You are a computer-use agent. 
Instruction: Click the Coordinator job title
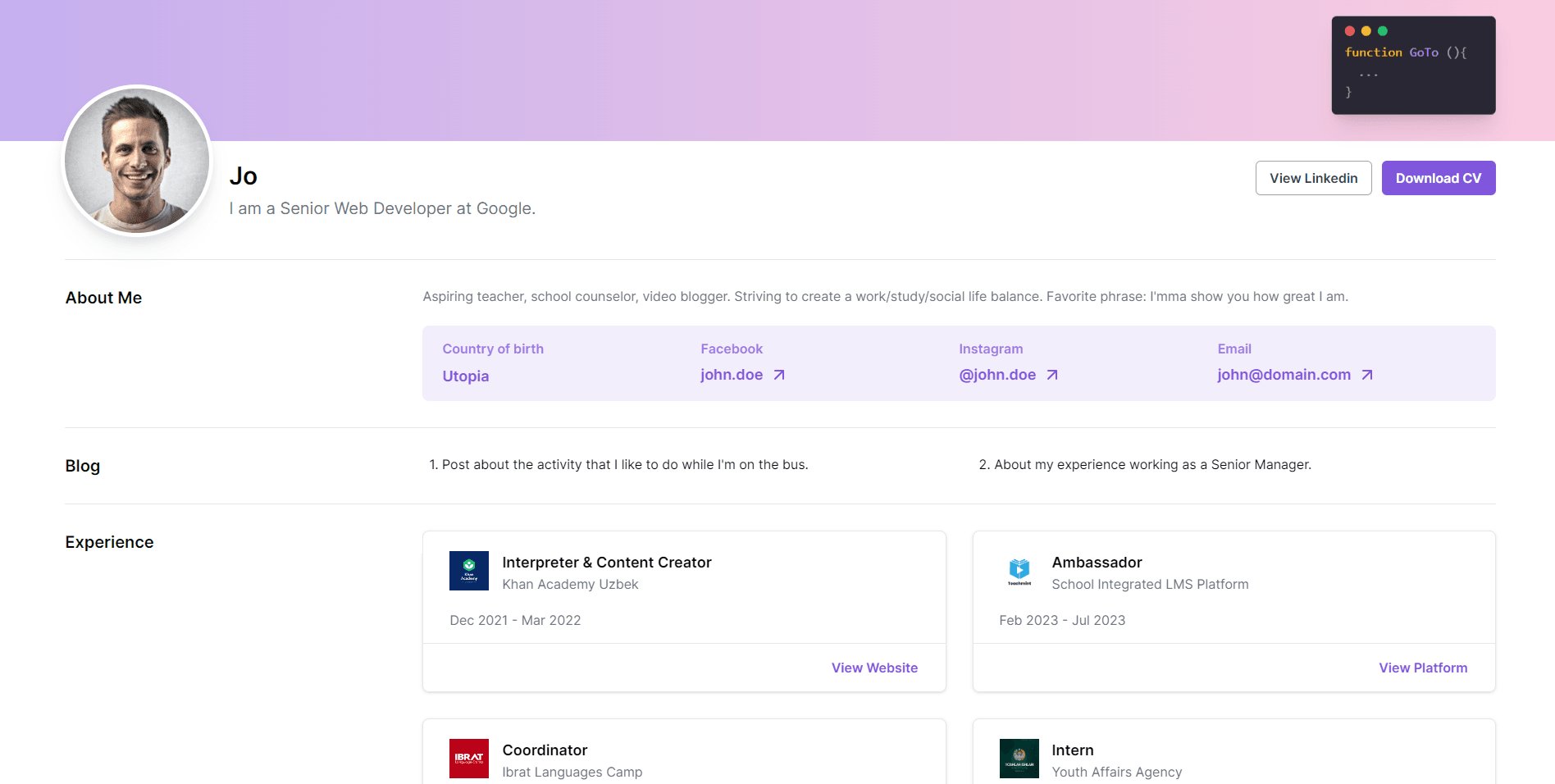tap(545, 750)
